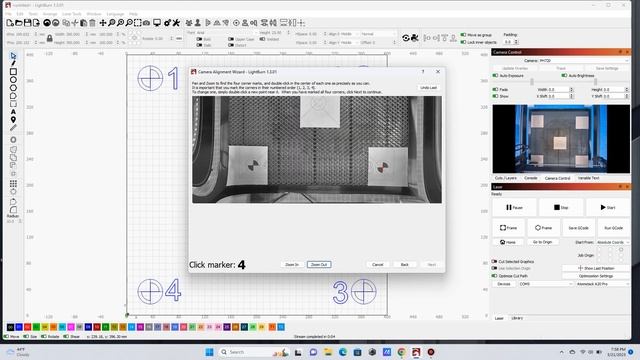Open the Preview monitor icon

pyautogui.click(x=157, y=23)
